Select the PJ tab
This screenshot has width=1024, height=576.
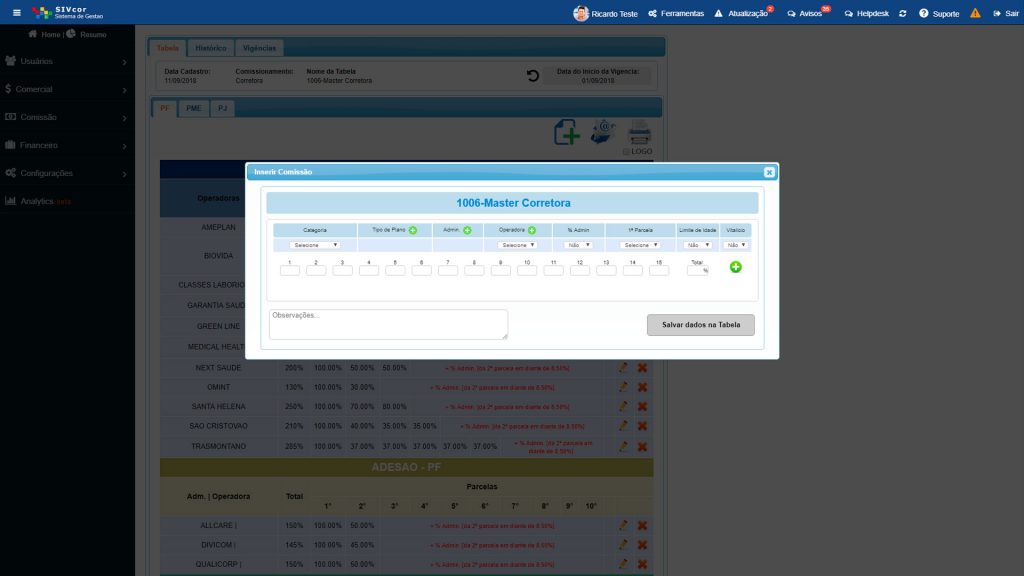click(223, 108)
